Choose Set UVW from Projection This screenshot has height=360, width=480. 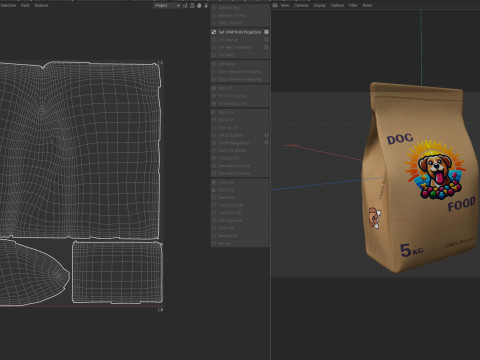(240, 32)
